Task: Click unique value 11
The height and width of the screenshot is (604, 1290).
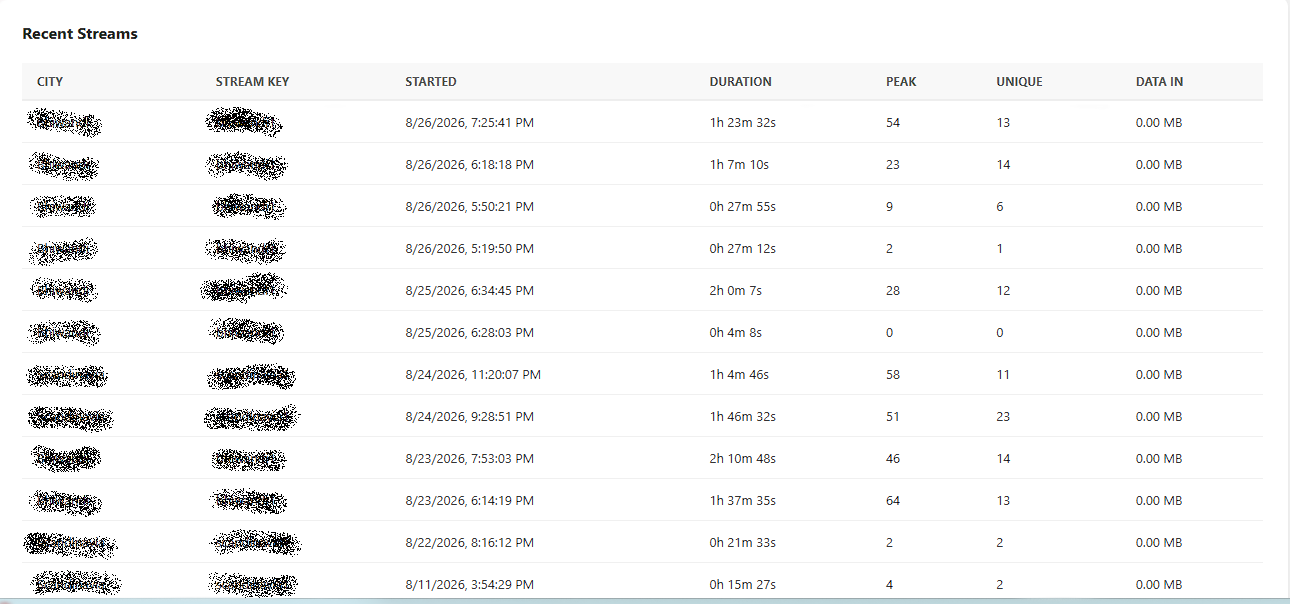Action: point(1003,375)
